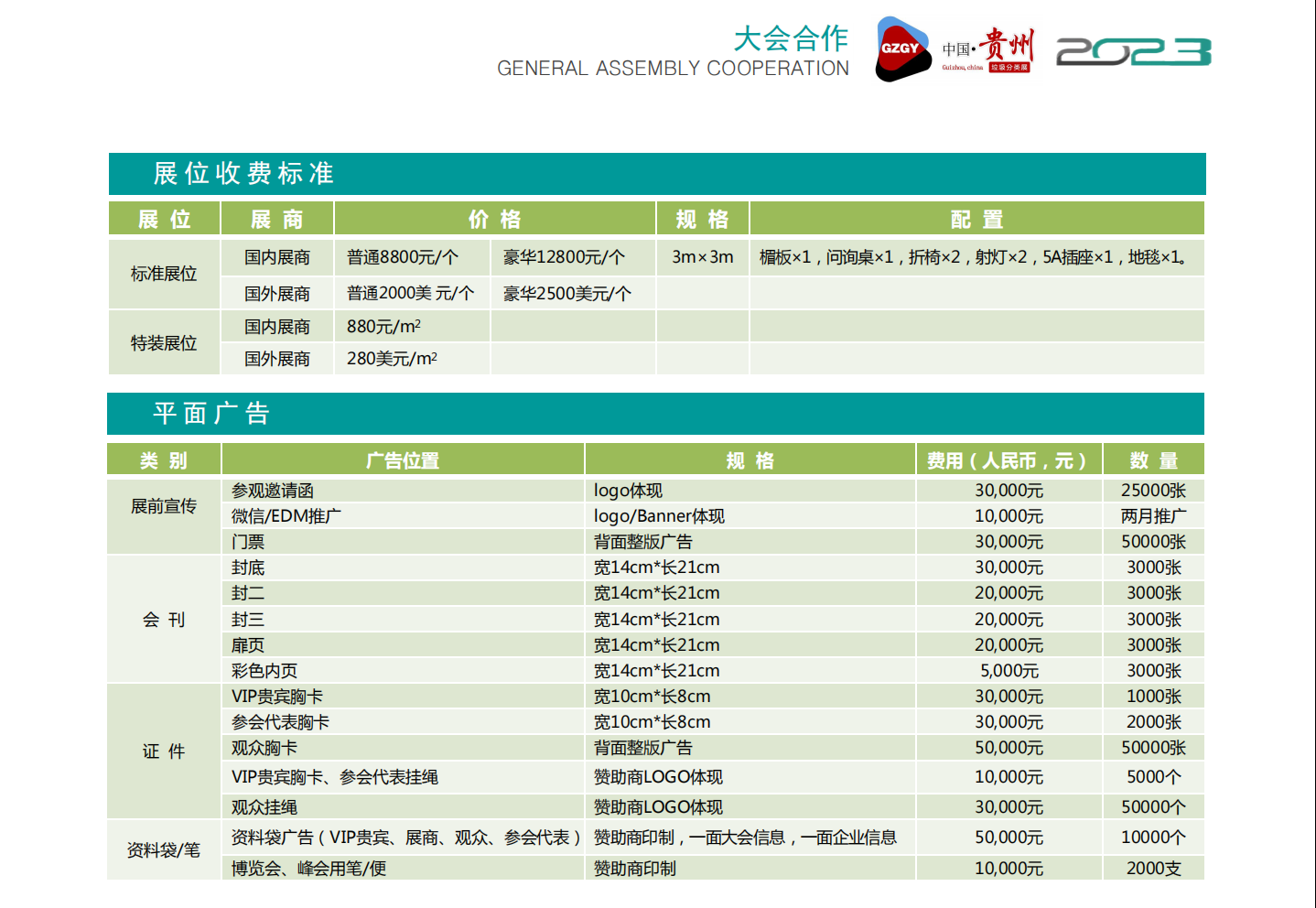The width and height of the screenshot is (1316, 908).
Task: Select the 彩色内页 row's 5,000元 fee
Action: click(1009, 671)
